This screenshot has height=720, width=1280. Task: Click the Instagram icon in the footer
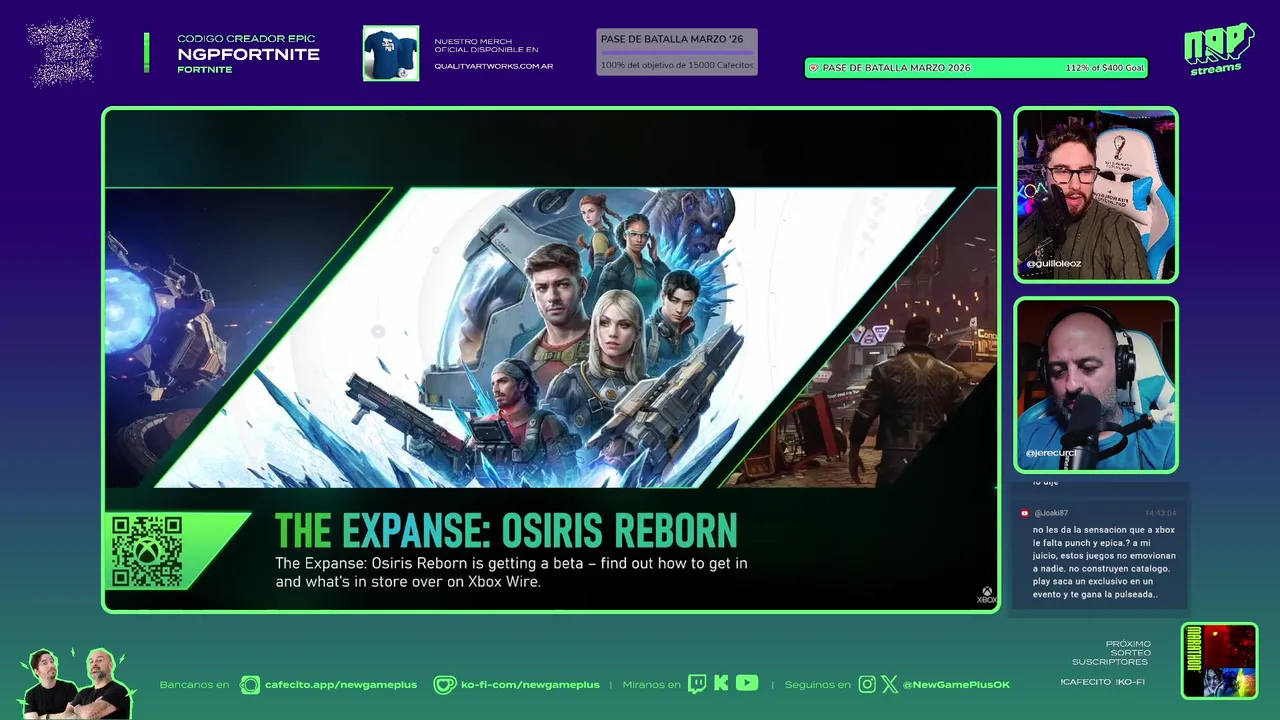pos(867,684)
